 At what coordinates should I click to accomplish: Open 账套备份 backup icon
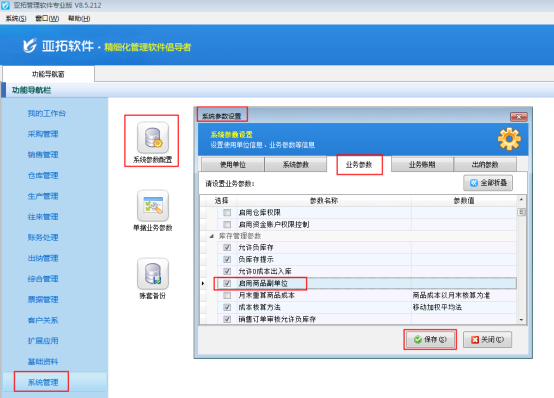(x=153, y=274)
